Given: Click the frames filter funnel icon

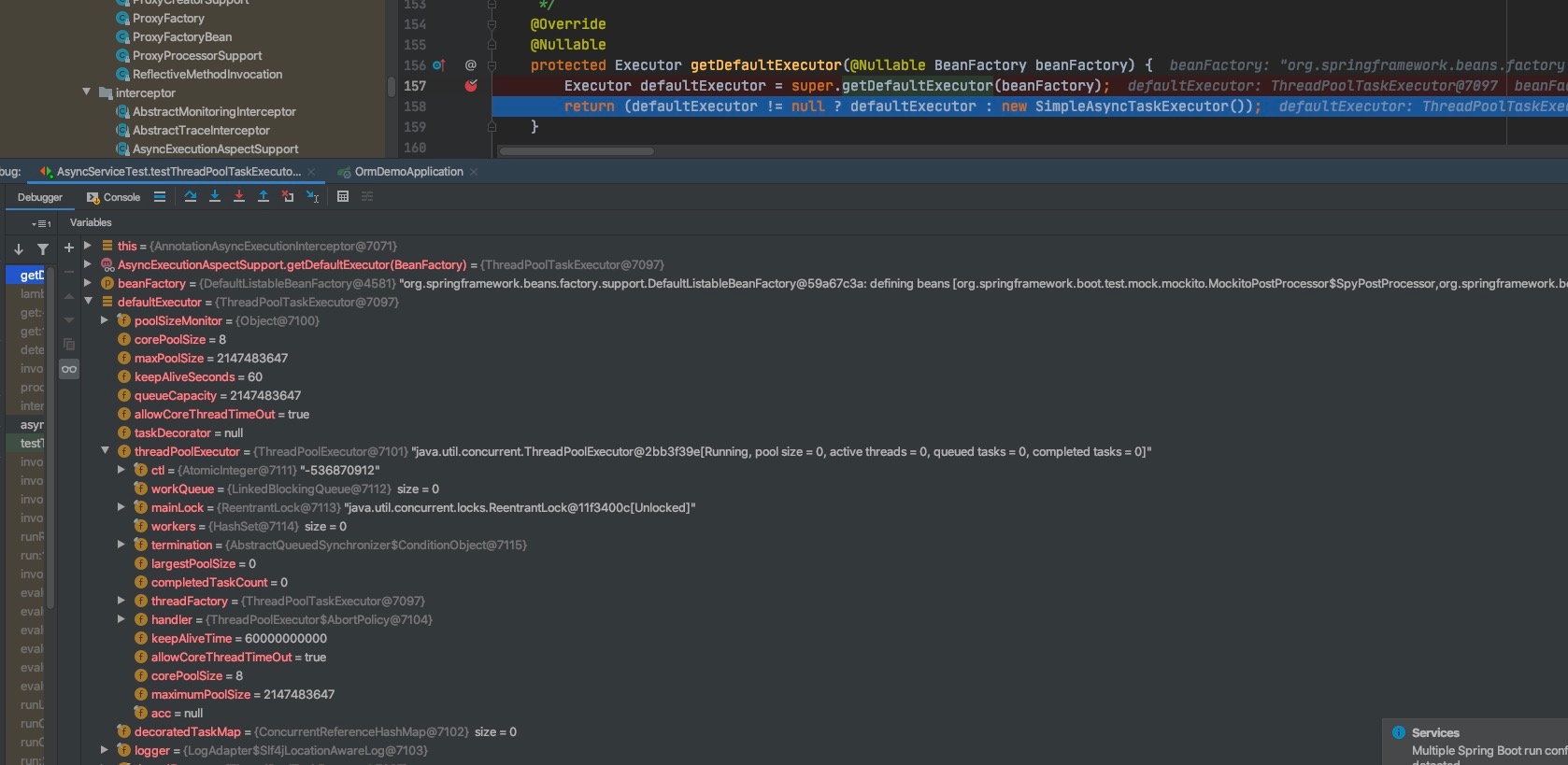Looking at the screenshot, I should (43, 249).
